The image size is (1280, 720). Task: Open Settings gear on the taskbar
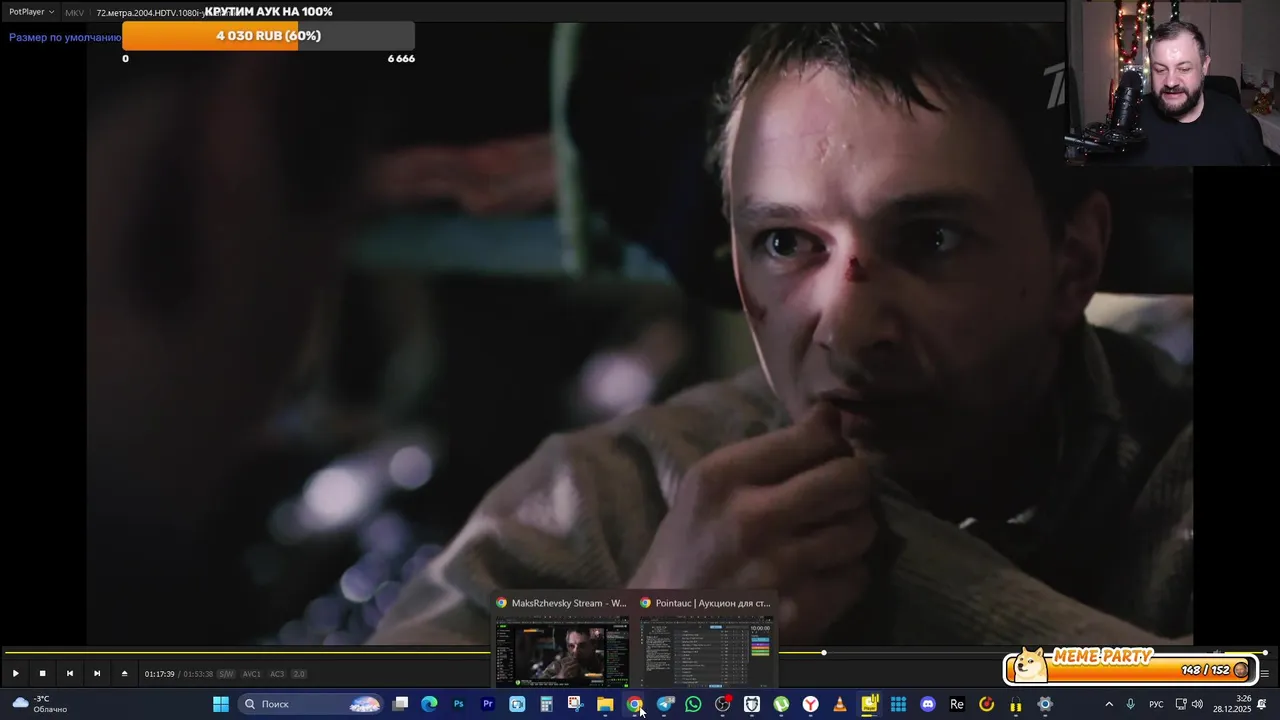tap(1045, 704)
